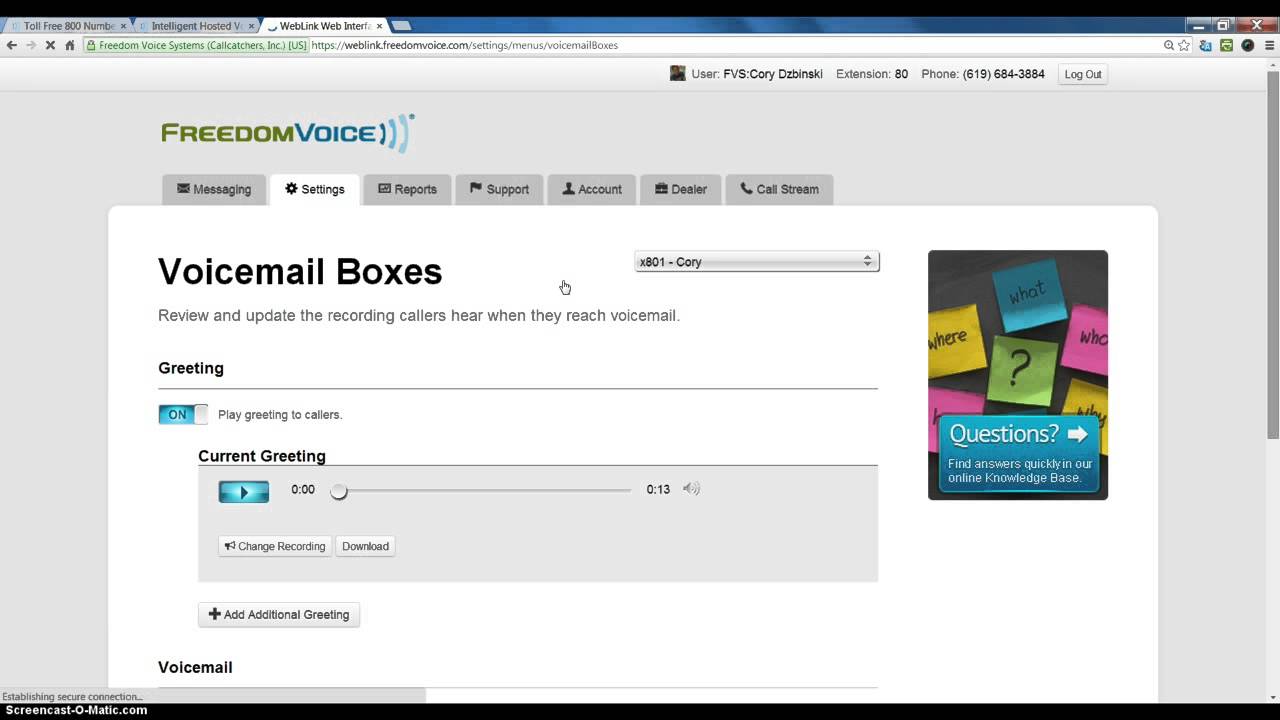The width and height of the screenshot is (1280, 720).
Task: Open the Reports tab
Action: 407,189
